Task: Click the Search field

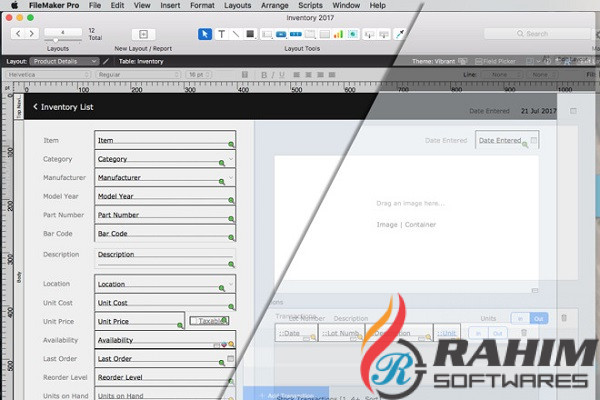Action: 537,34
